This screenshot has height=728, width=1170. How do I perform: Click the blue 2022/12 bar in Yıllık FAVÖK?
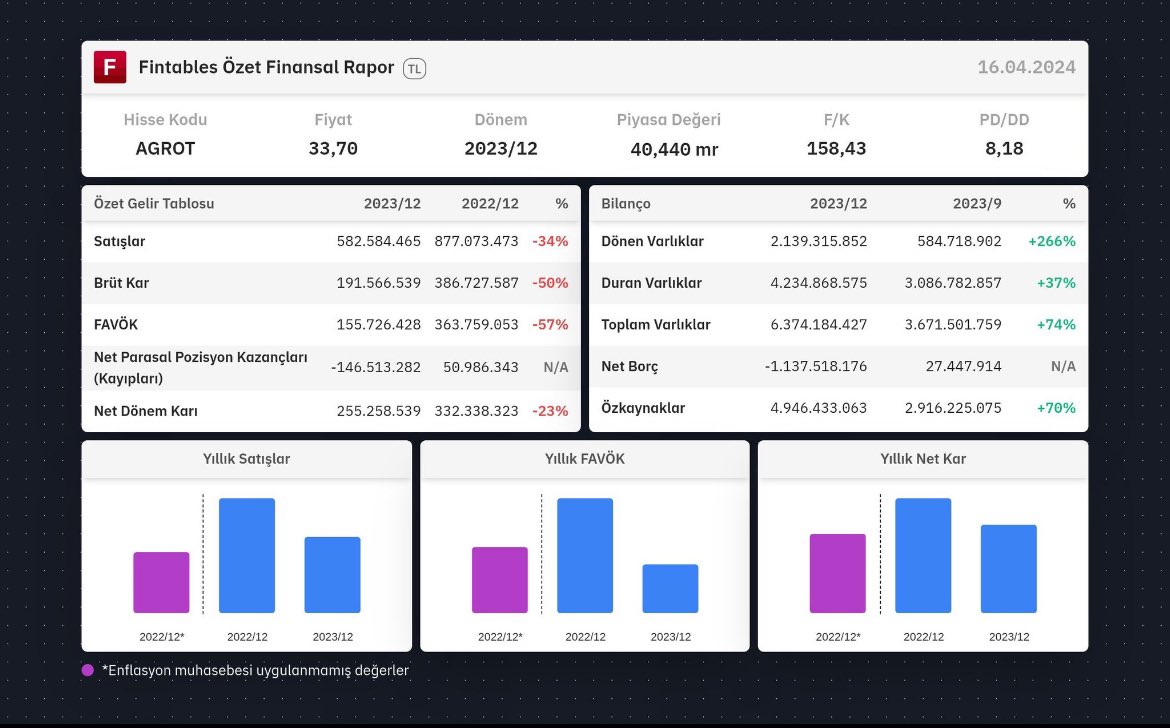pyautogui.click(x=585, y=556)
